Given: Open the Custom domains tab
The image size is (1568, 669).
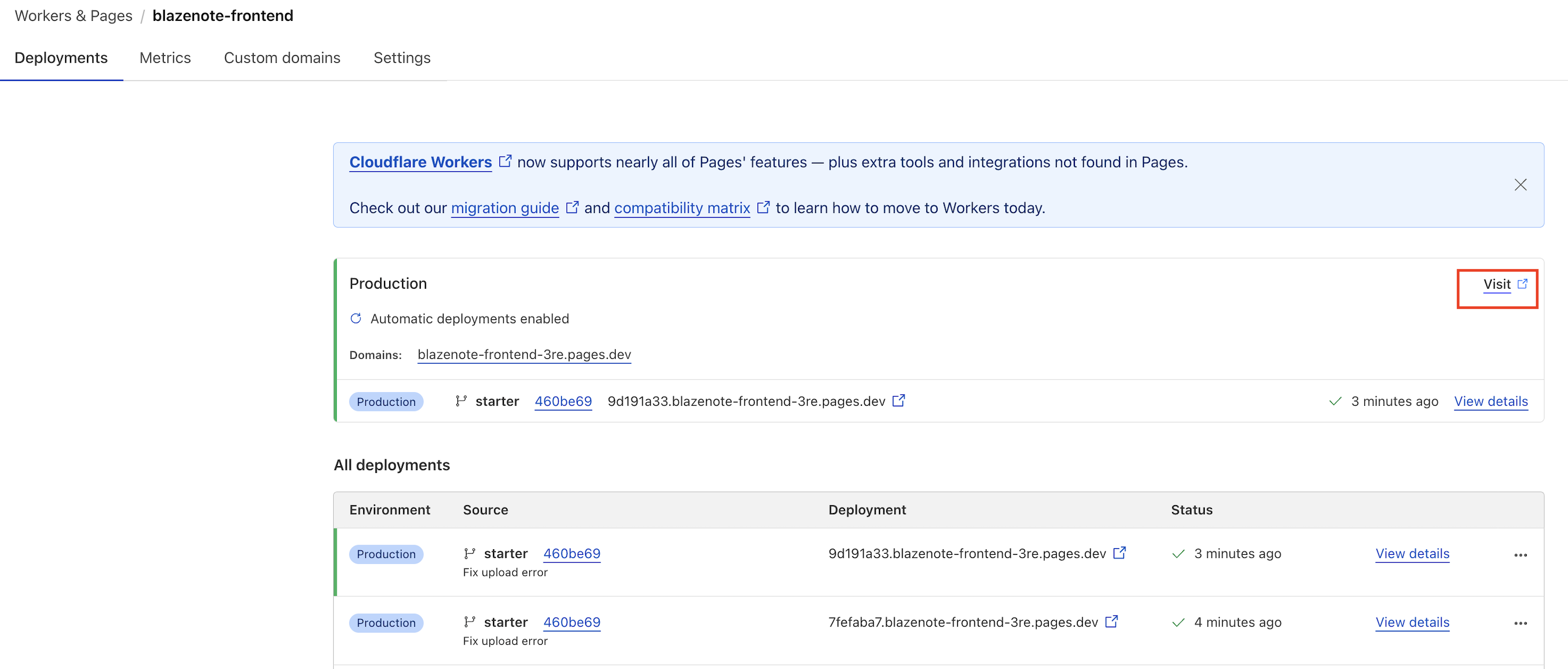Looking at the screenshot, I should point(282,57).
